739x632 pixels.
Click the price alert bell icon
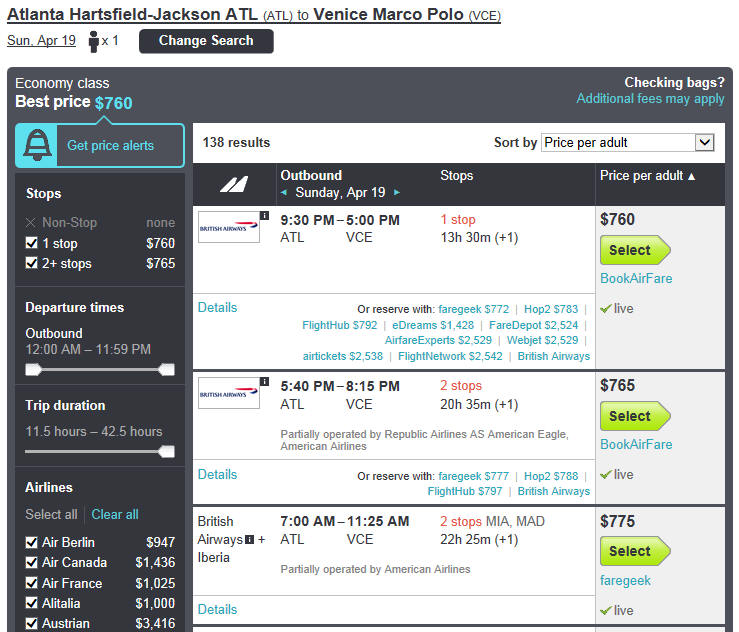pyautogui.click(x=37, y=145)
